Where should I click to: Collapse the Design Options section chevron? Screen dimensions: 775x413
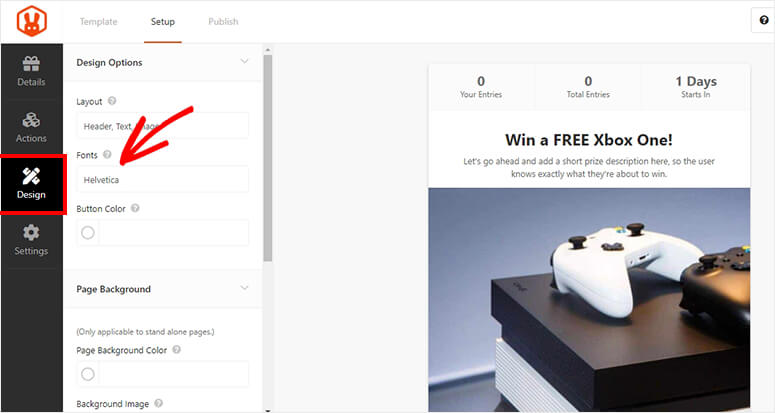click(244, 61)
